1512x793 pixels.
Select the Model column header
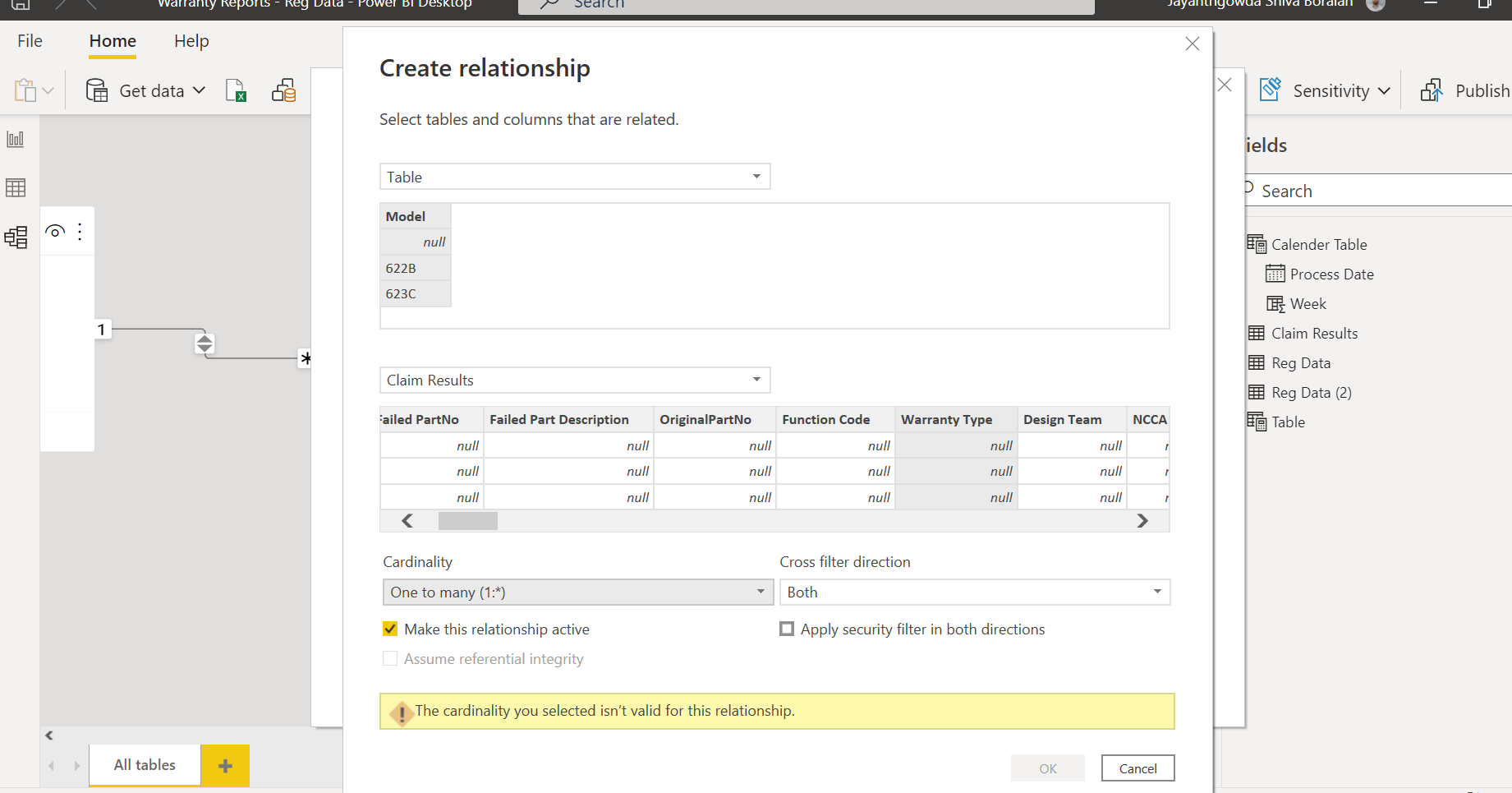pos(416,216)
